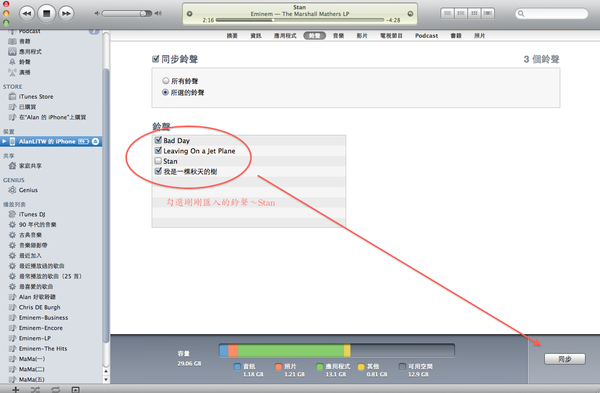Toggle shuffle at the bottom bar
This screenshot has height=393, width=600.
coord(35,390)
